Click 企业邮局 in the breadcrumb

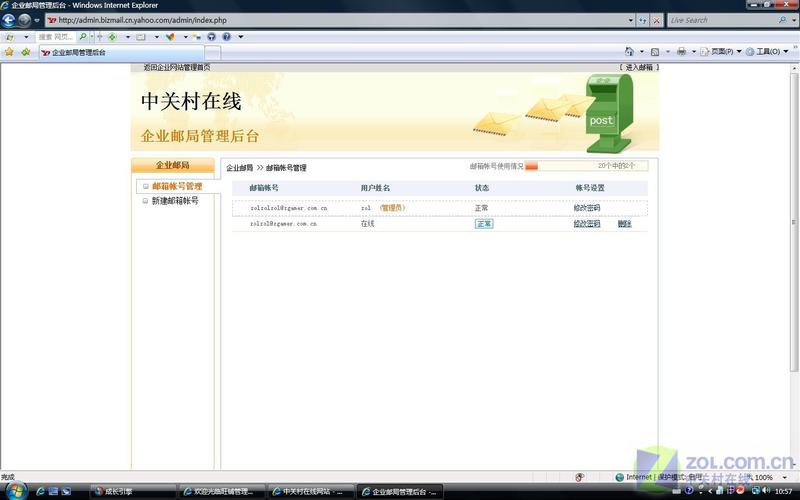click(239, 168)
